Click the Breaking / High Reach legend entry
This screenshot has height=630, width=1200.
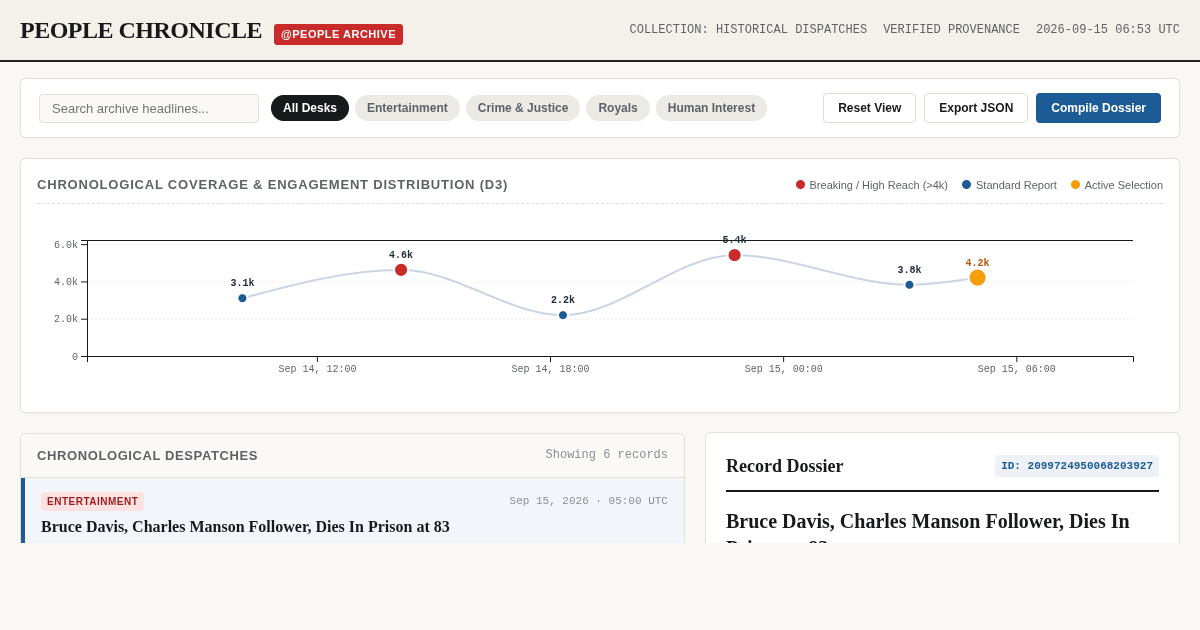tap(872, 185)
